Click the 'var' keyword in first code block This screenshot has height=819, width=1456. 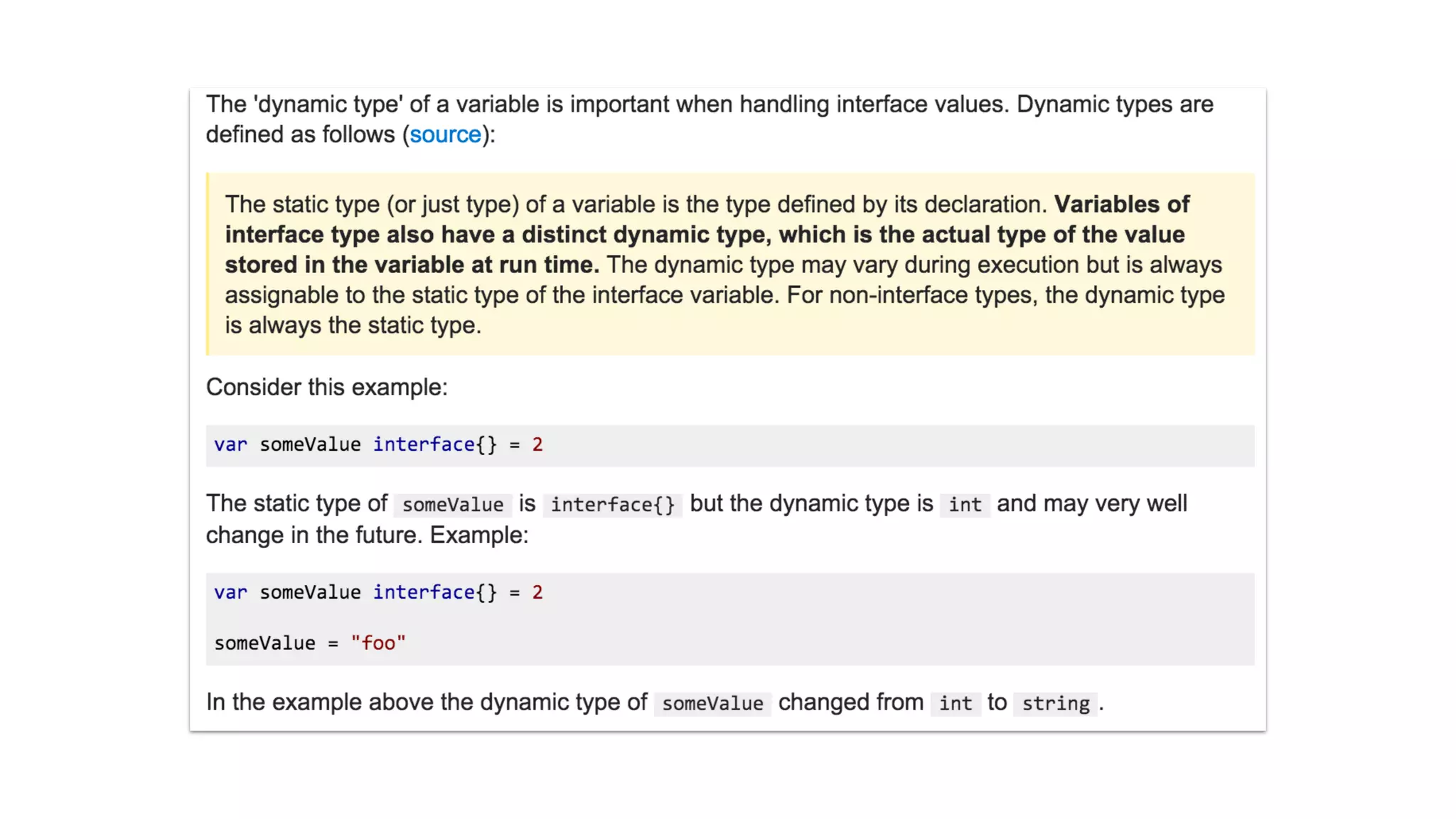click(x=230, y=444)
